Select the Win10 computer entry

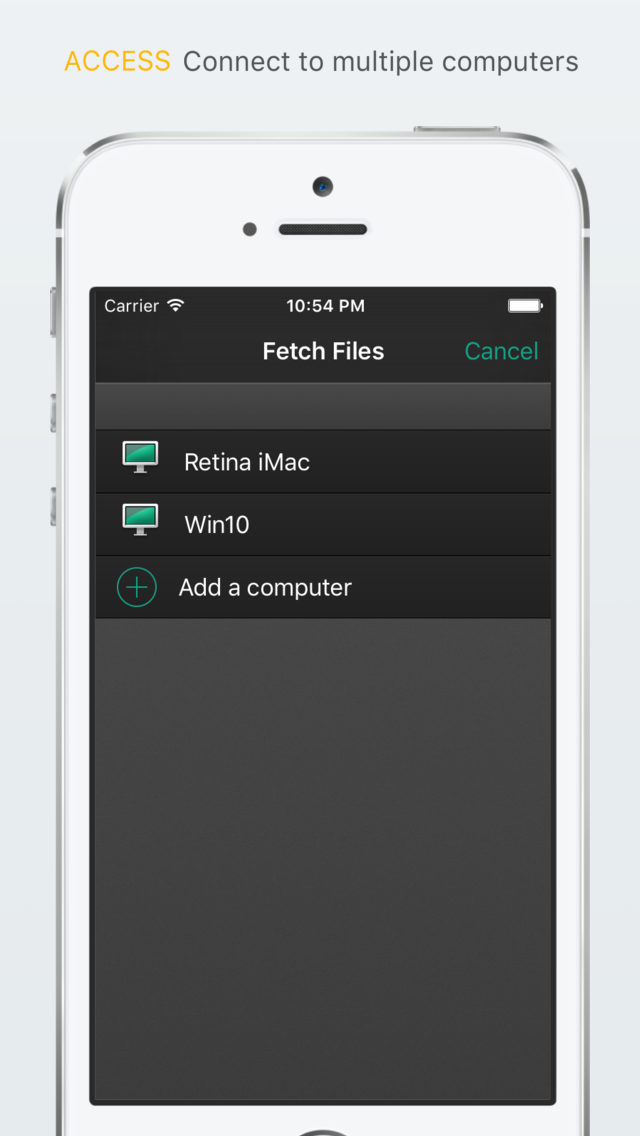click(323, 525)
